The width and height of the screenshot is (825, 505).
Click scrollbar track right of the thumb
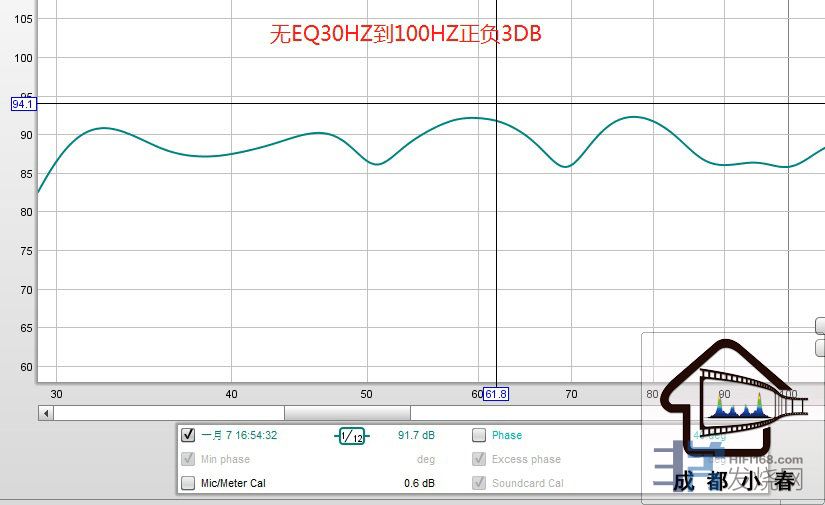tap(520, 413)
